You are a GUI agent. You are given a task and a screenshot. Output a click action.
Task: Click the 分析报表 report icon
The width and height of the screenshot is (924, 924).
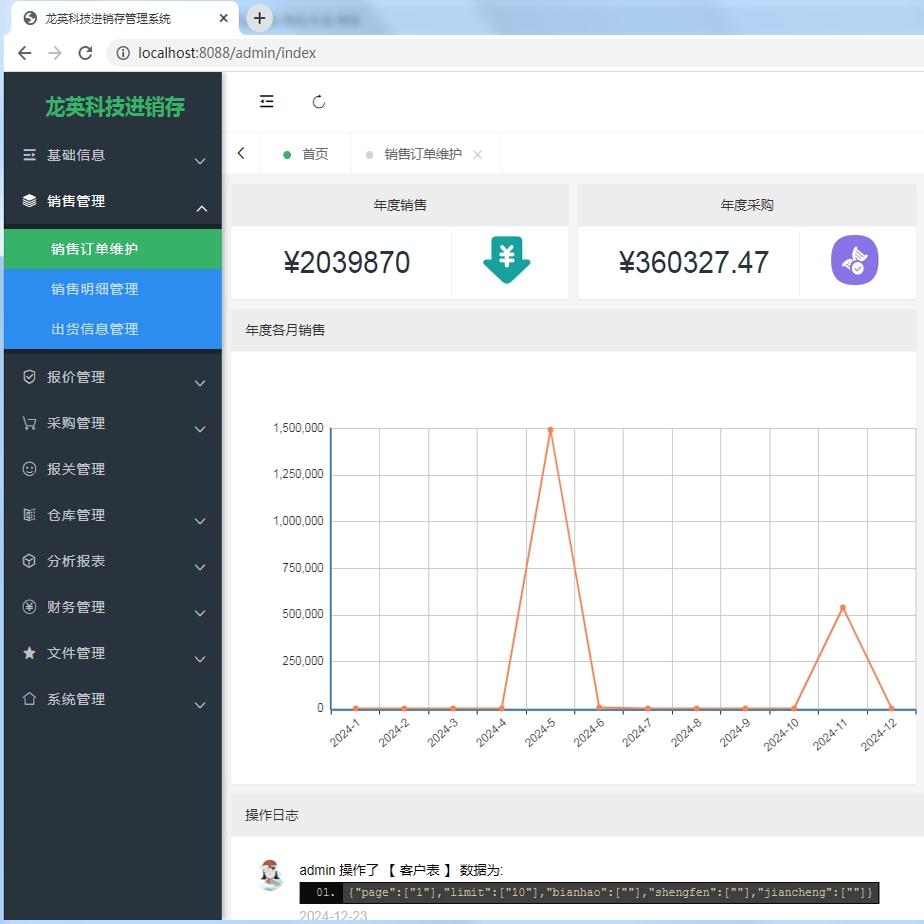point(30,561)
